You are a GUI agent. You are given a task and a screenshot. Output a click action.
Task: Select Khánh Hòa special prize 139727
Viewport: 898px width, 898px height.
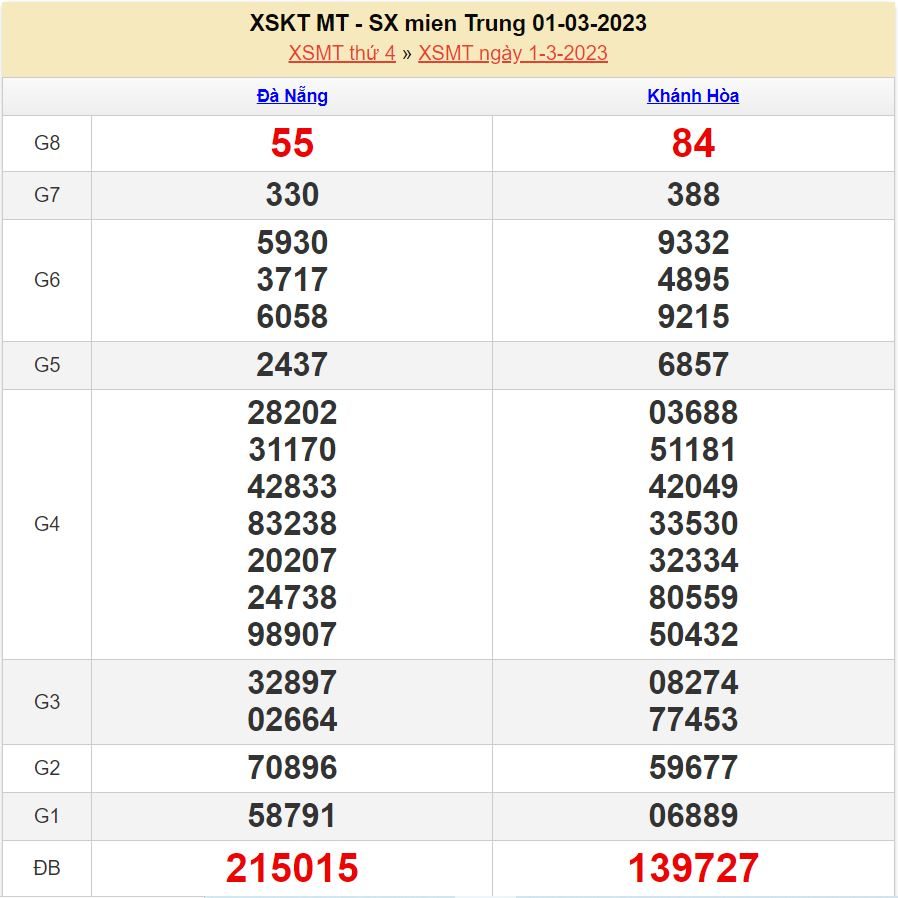(x=693, y=868)
